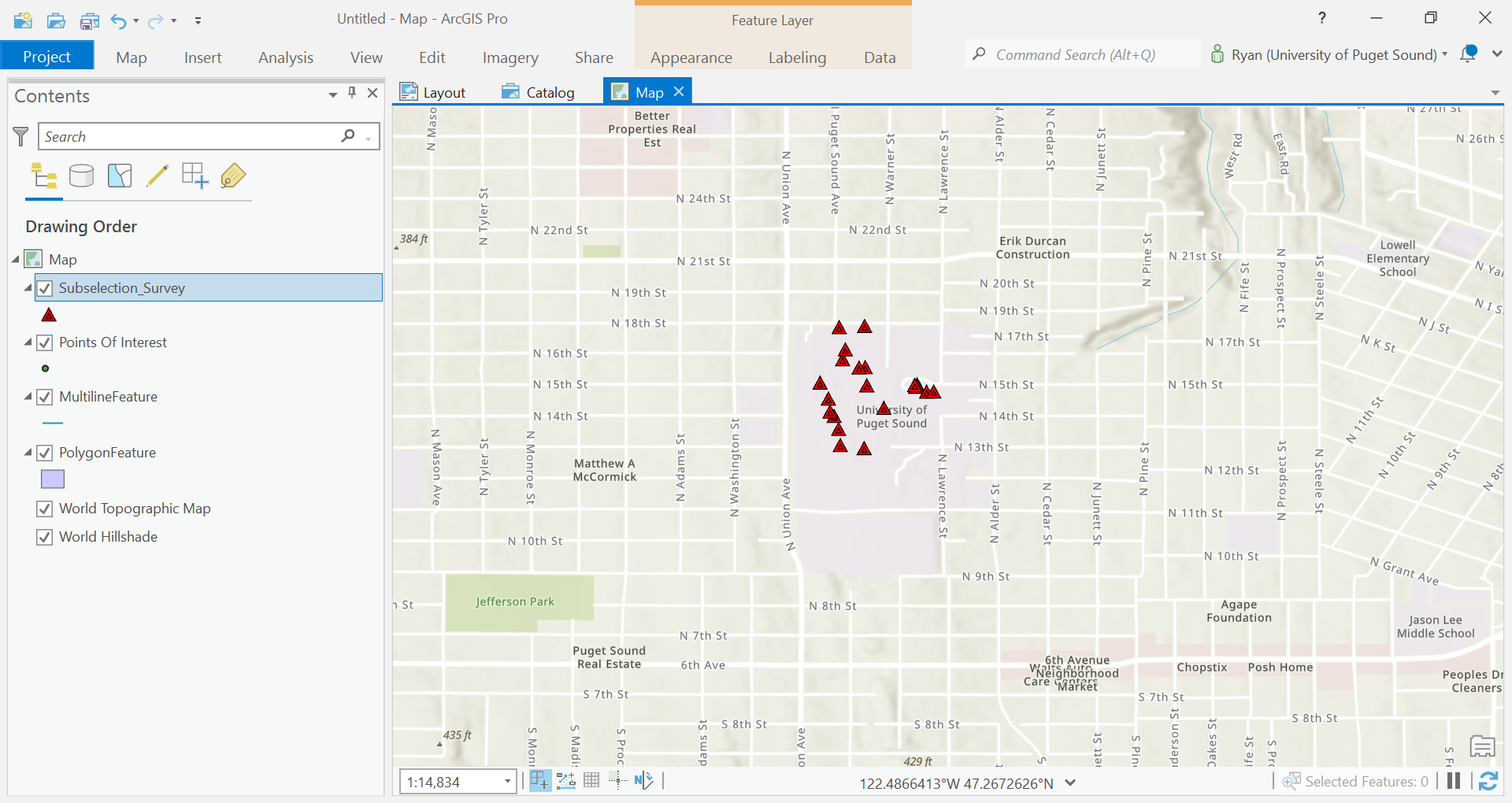
Task: Select the List By Snapping view
Action: pos(194,176)
